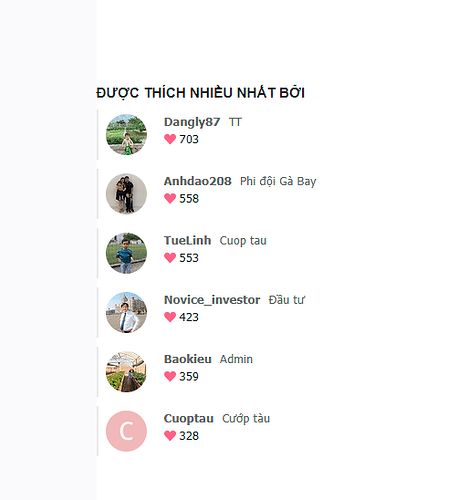Open the Anhdao208 username link
Image resolution: width=469 pixels, height=500 pixels.
(198, 181)
